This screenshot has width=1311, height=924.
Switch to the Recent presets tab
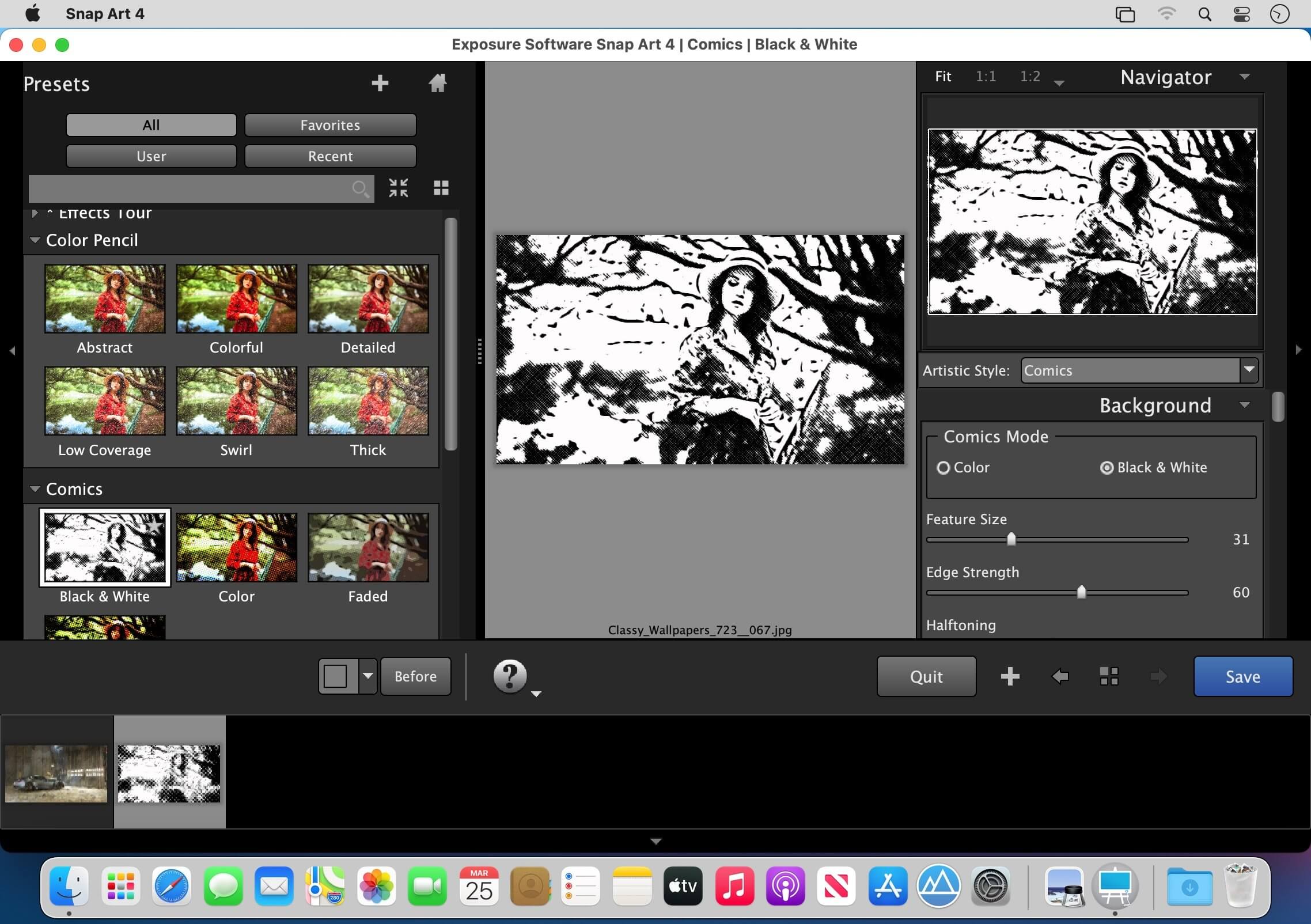pyautogui.click(x=330, y=156)
